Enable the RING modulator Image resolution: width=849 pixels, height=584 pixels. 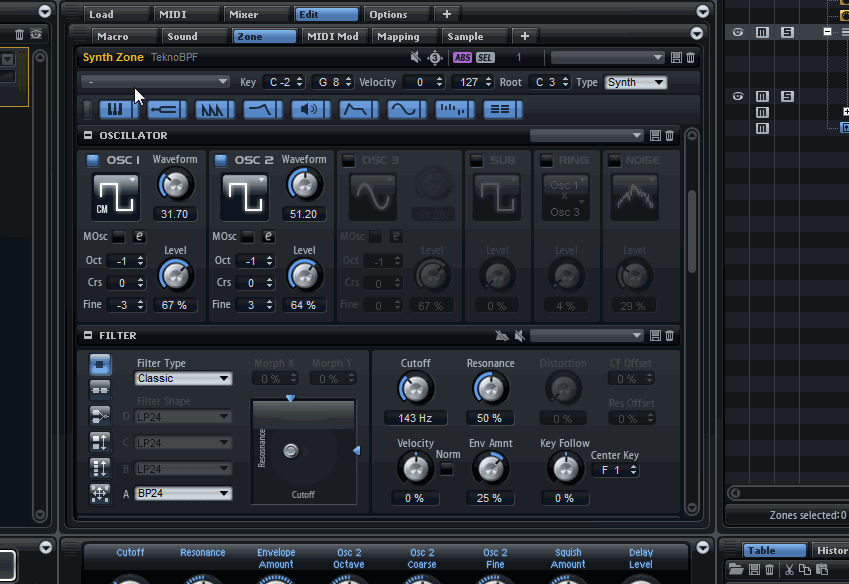(x=546, y=160)
